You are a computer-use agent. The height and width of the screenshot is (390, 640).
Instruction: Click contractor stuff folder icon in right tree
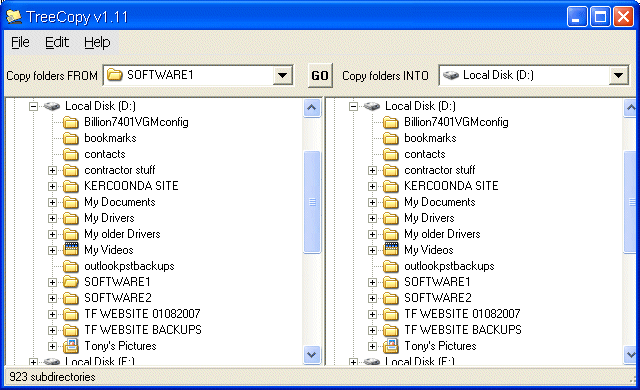[391, 170]
